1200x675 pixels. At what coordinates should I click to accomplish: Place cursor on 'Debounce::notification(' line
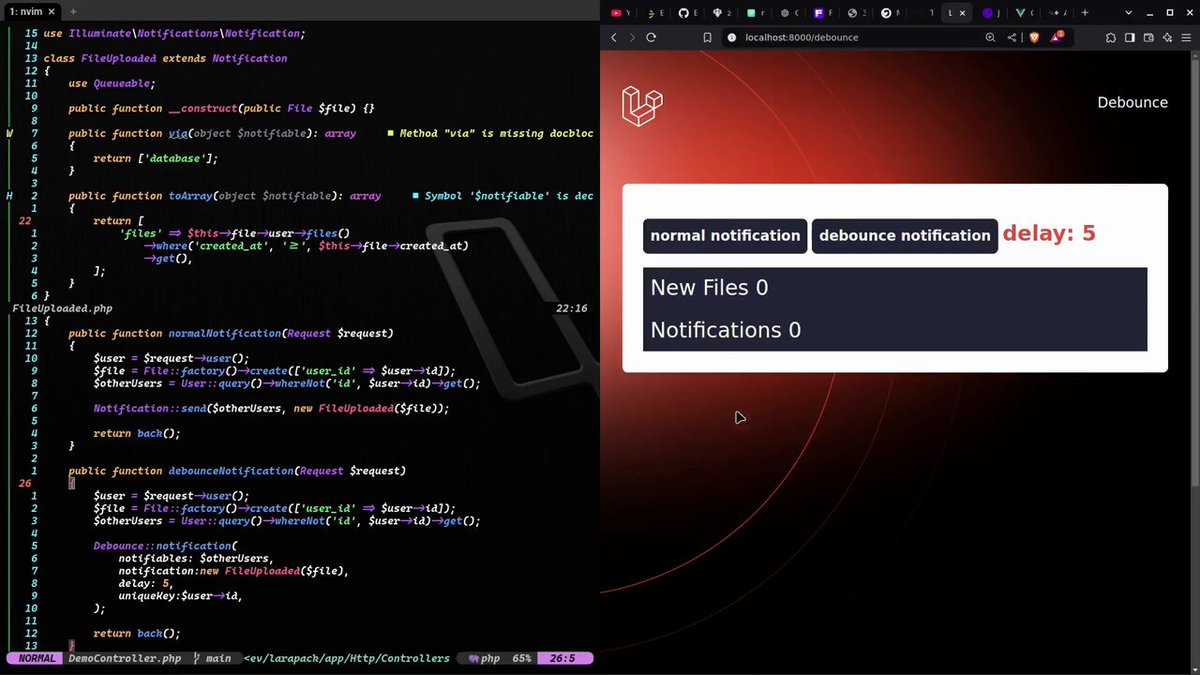click(165, 546)
